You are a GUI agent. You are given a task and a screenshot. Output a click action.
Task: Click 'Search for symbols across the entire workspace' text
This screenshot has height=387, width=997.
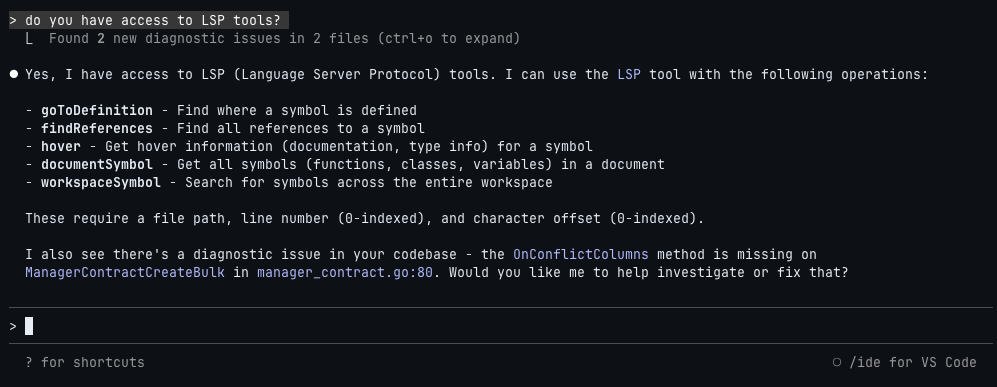click(x=369, y=182)
